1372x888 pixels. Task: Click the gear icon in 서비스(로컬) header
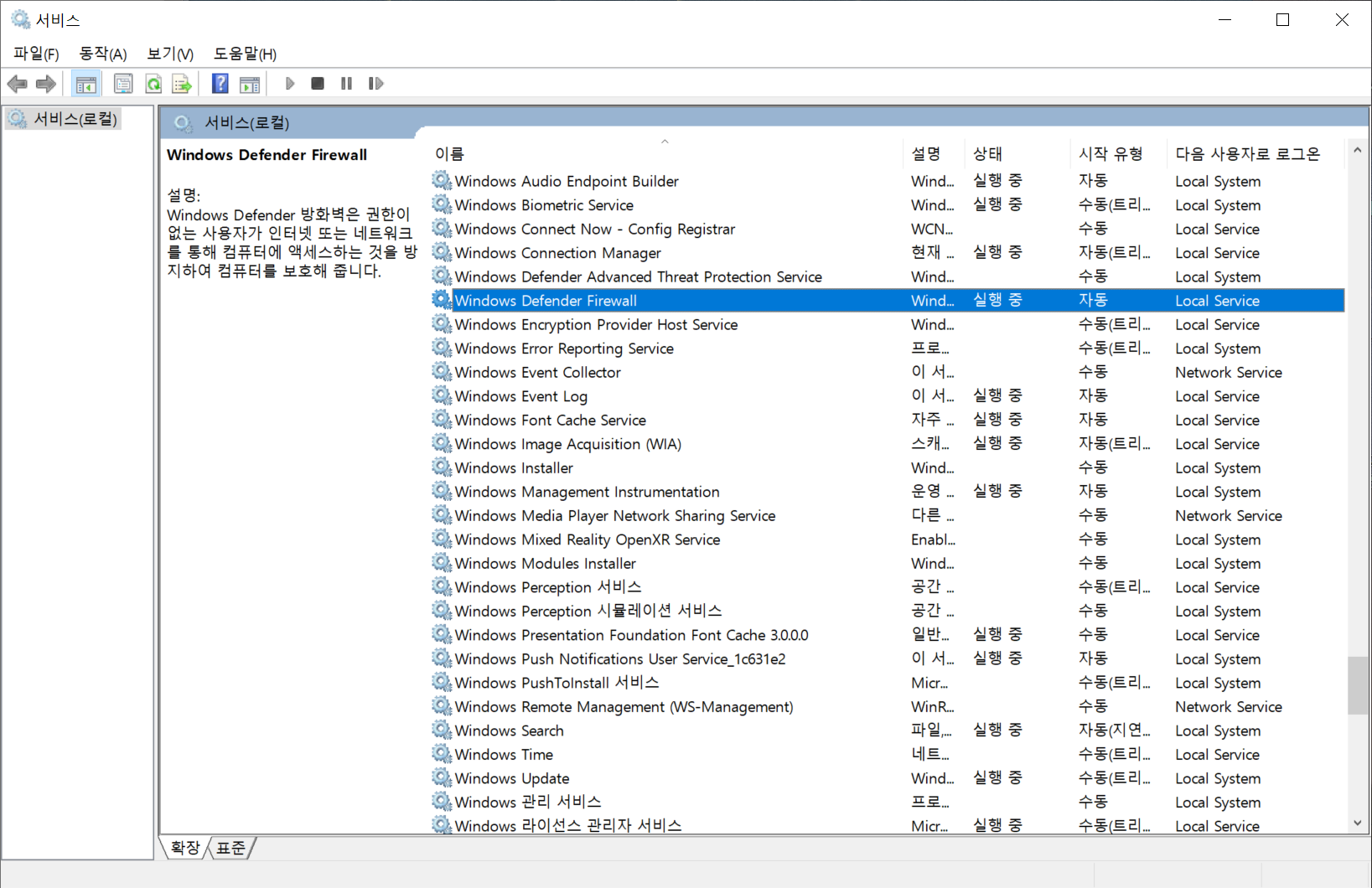(184, 123)
